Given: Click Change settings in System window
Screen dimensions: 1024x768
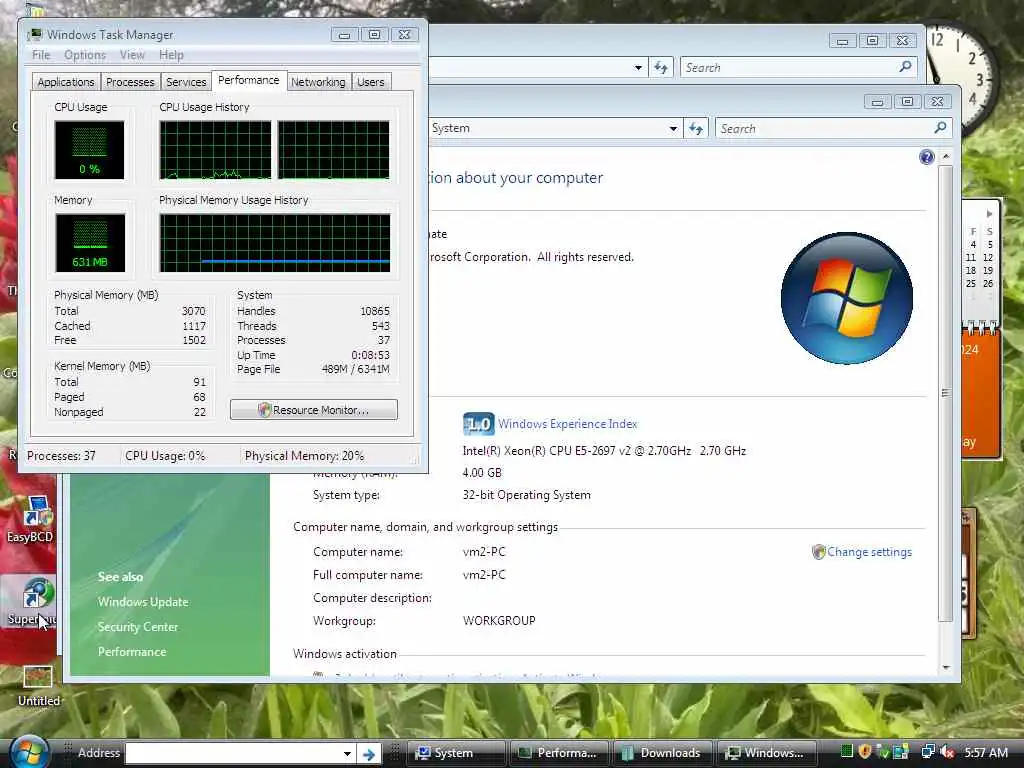Looking at the screenshot, I should pos(869,552).
